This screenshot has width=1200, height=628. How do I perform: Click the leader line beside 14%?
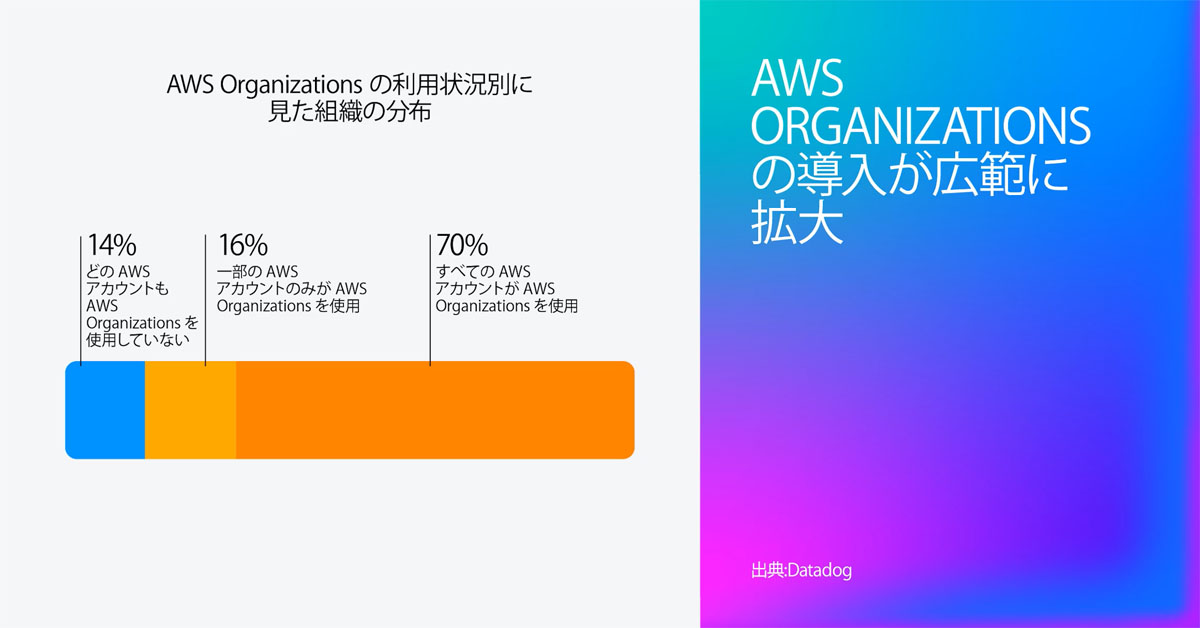[81, 300]
